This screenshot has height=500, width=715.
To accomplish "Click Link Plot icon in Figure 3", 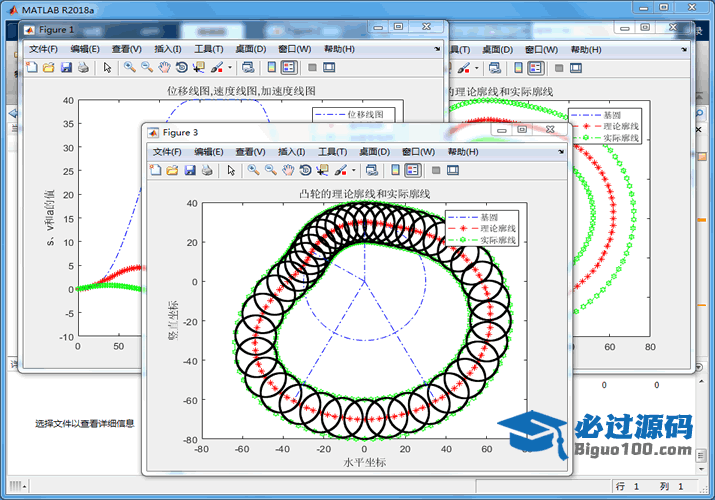I will pyautogui.click(x=372, y=170).
